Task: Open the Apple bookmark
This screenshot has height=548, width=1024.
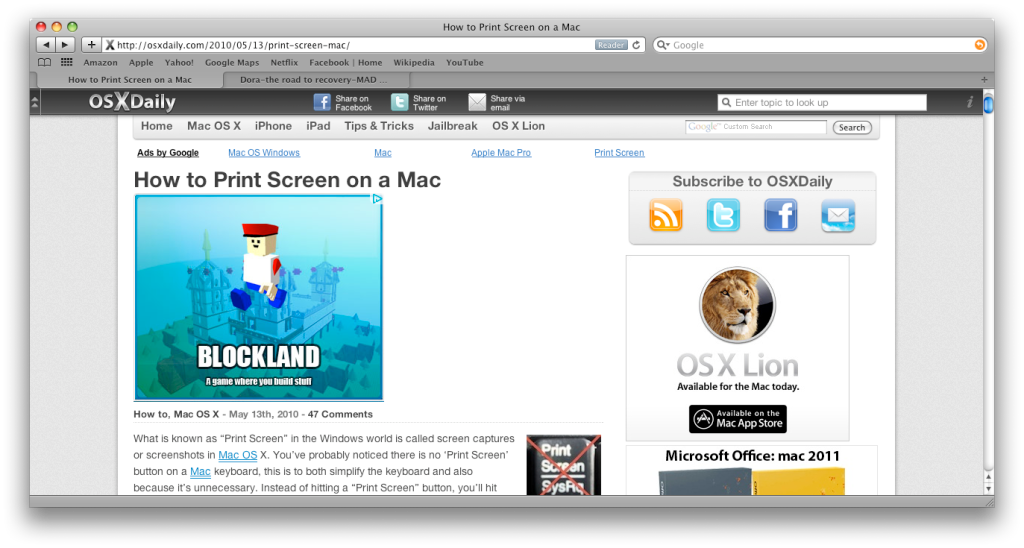Action: tap(141, 63)
